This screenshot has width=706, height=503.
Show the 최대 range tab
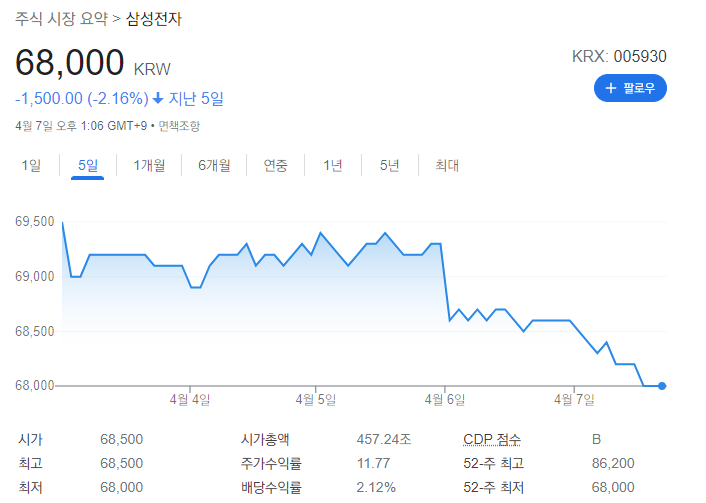tap(447, 165)
